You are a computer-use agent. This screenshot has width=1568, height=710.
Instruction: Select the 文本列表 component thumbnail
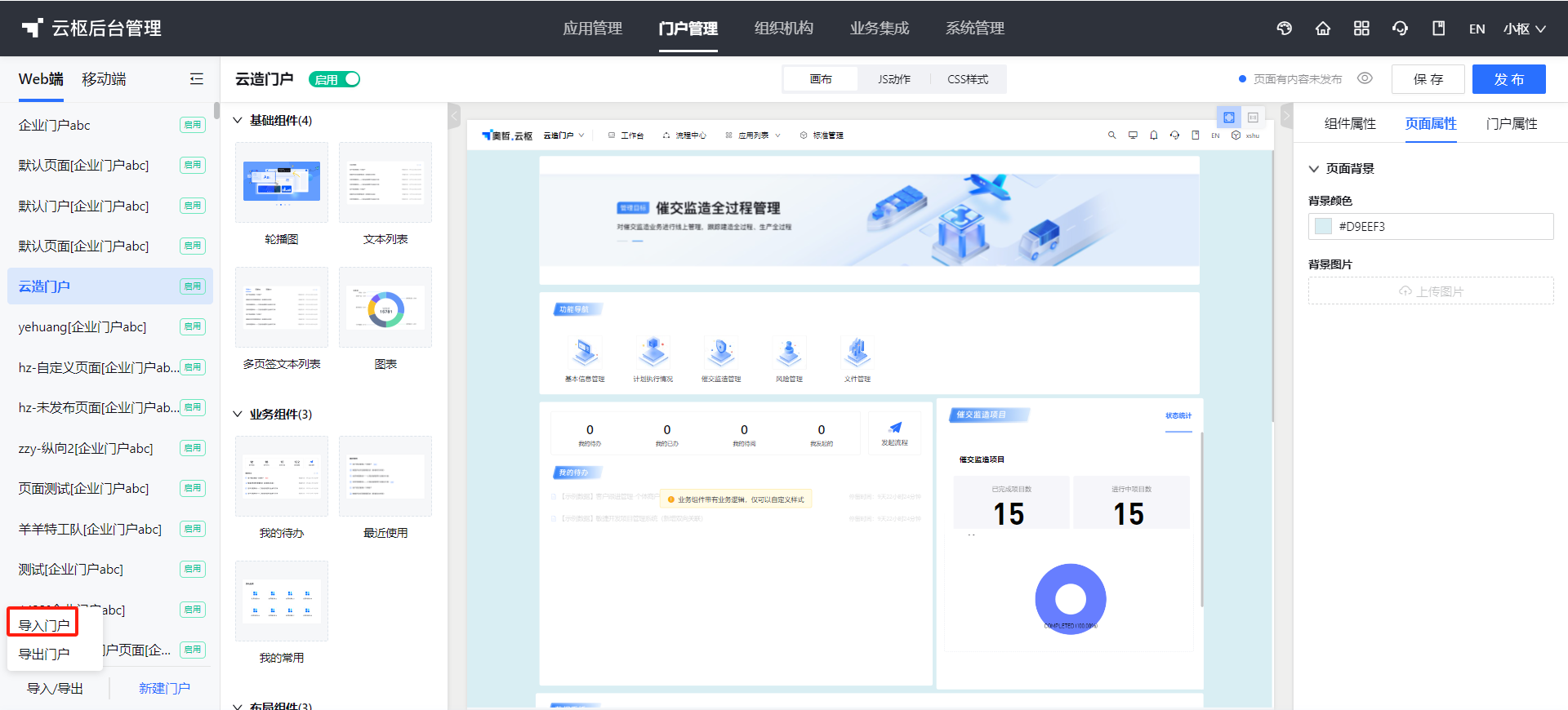[385, 182]
